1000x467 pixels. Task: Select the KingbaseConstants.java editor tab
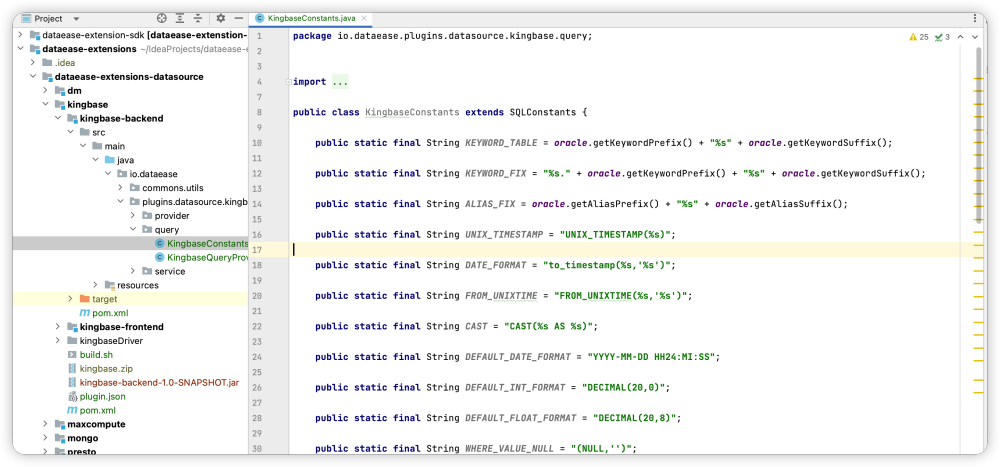click(x=310, y=19)
